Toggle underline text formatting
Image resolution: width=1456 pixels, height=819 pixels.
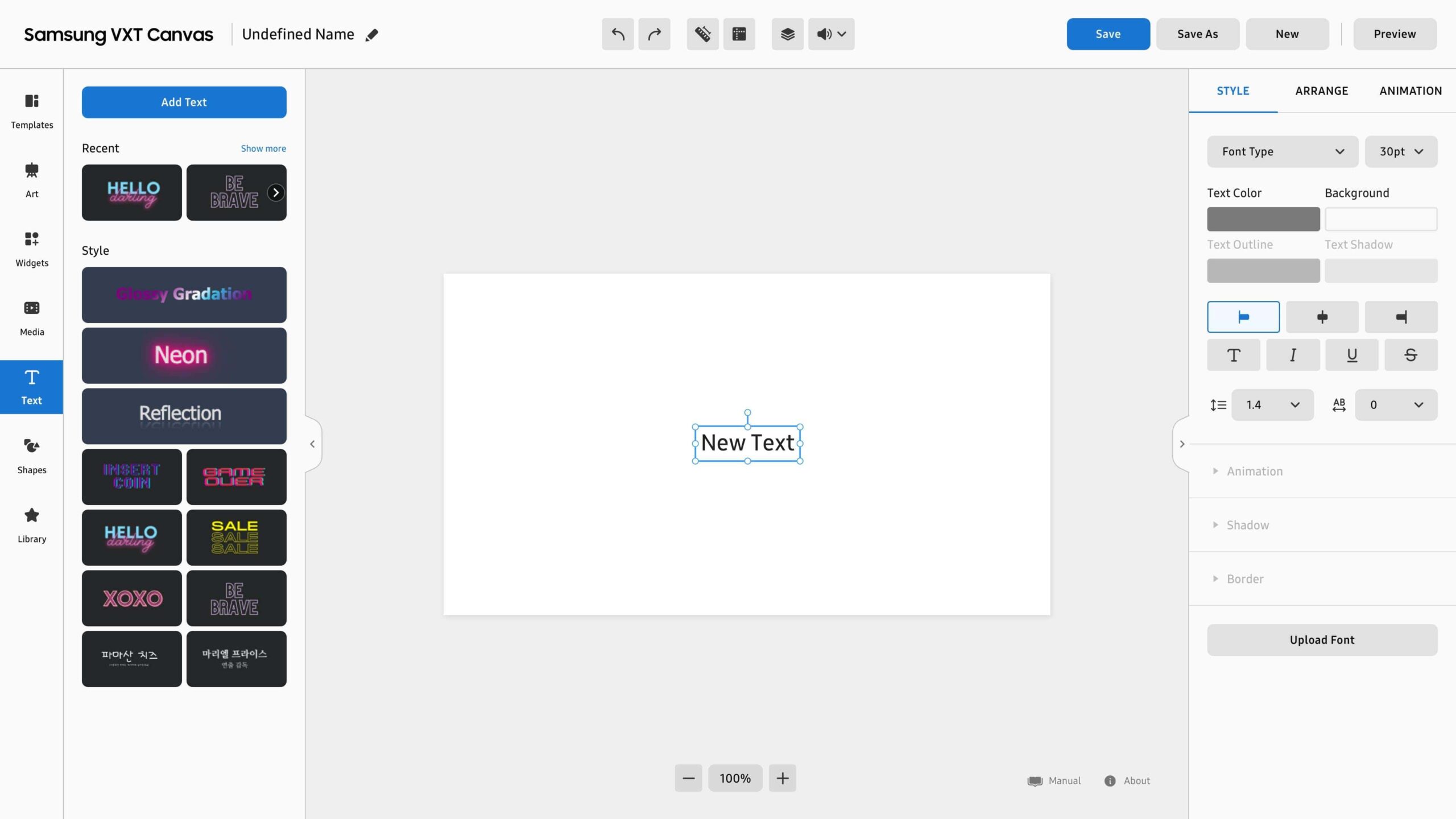click(1352, 355)
